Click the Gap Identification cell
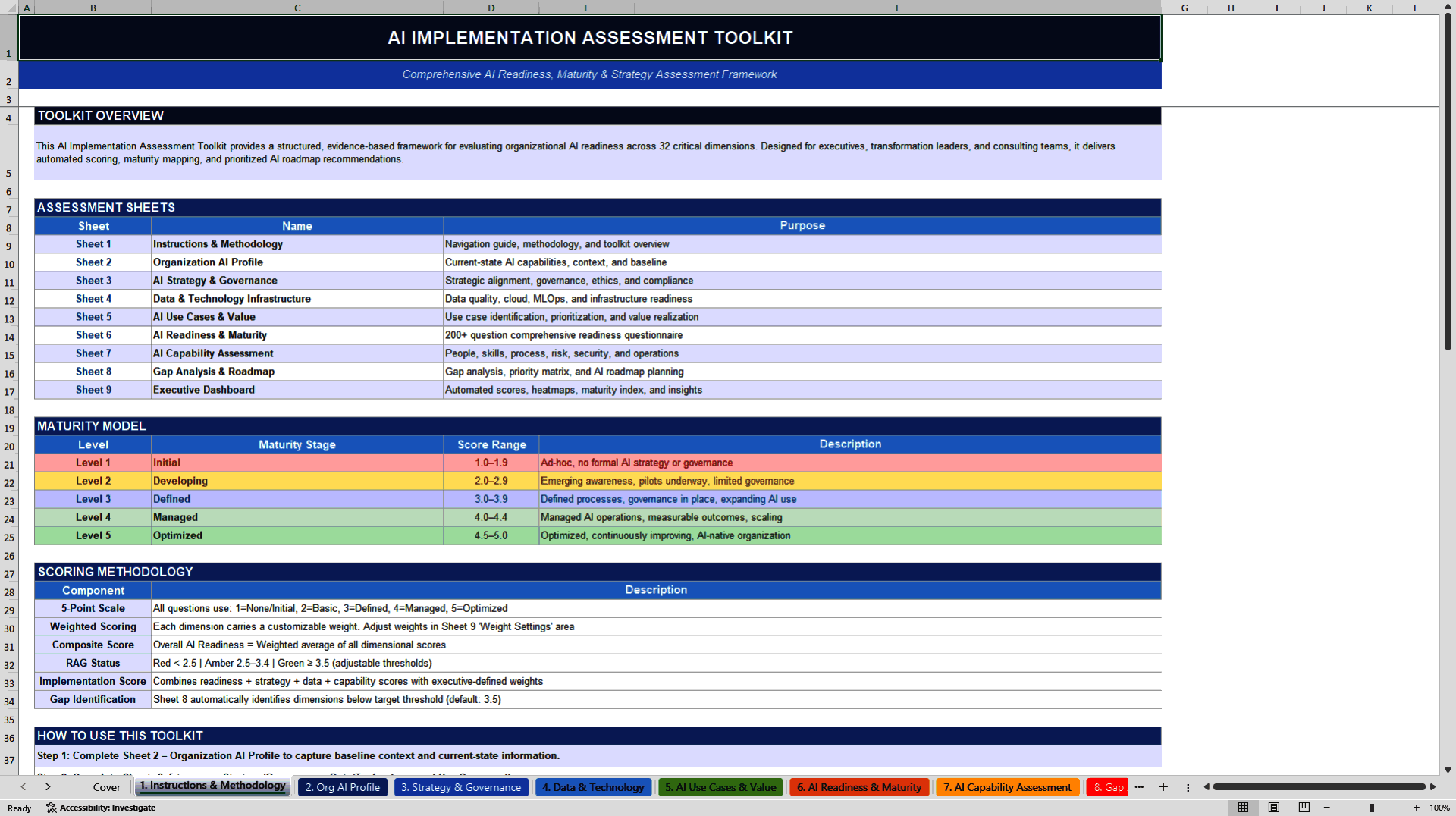This screenshot has height=816, width=1456. click(93, 699)
